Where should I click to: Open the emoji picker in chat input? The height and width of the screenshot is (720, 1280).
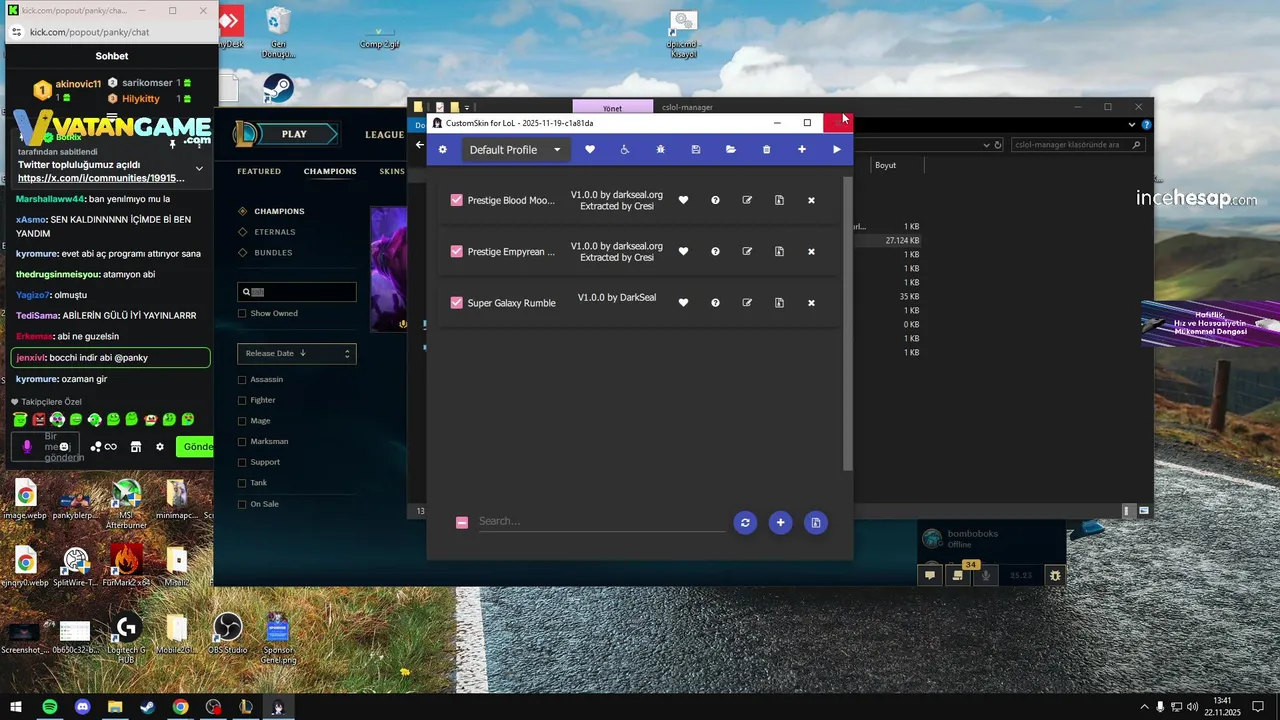point(64,447)
